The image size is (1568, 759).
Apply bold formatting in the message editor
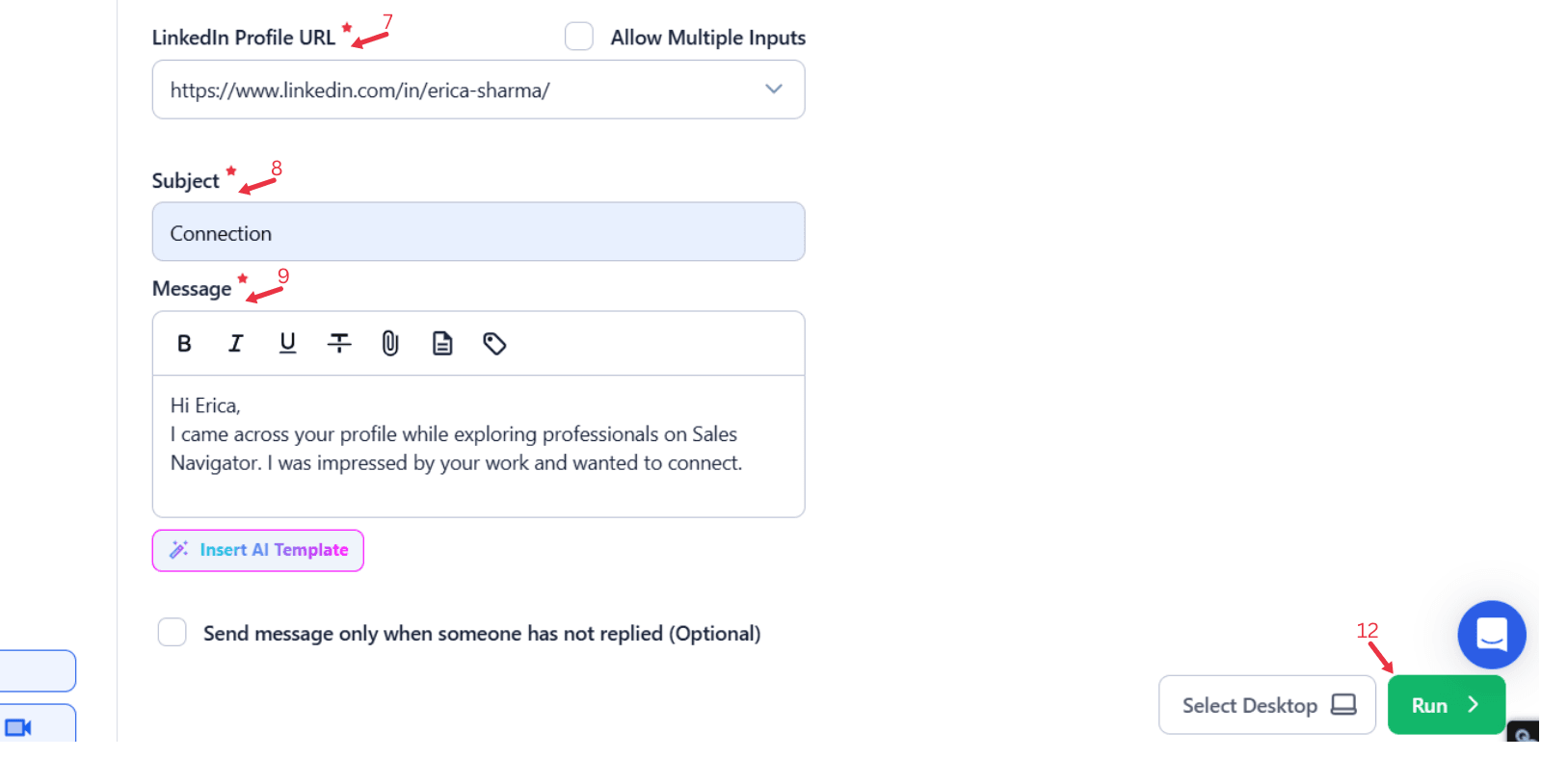184,343
